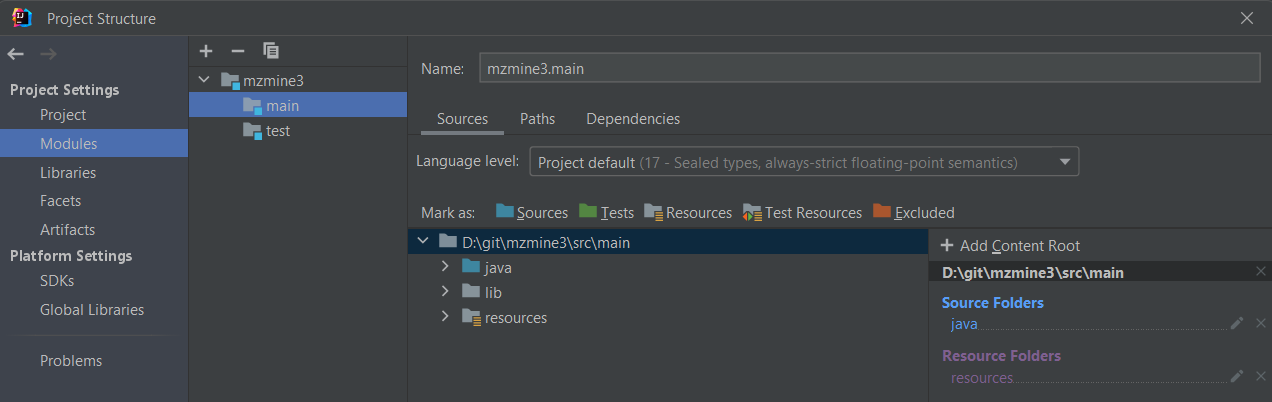Open Libraries in Project Settings

[x=68, y=172]
